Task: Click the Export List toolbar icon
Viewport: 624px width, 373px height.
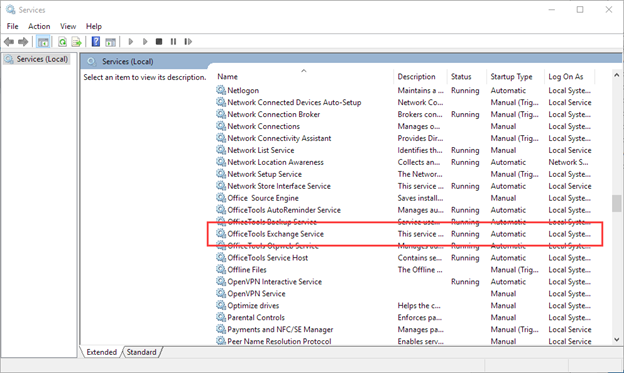Action: pyautogui.click(x=76, y=41)
